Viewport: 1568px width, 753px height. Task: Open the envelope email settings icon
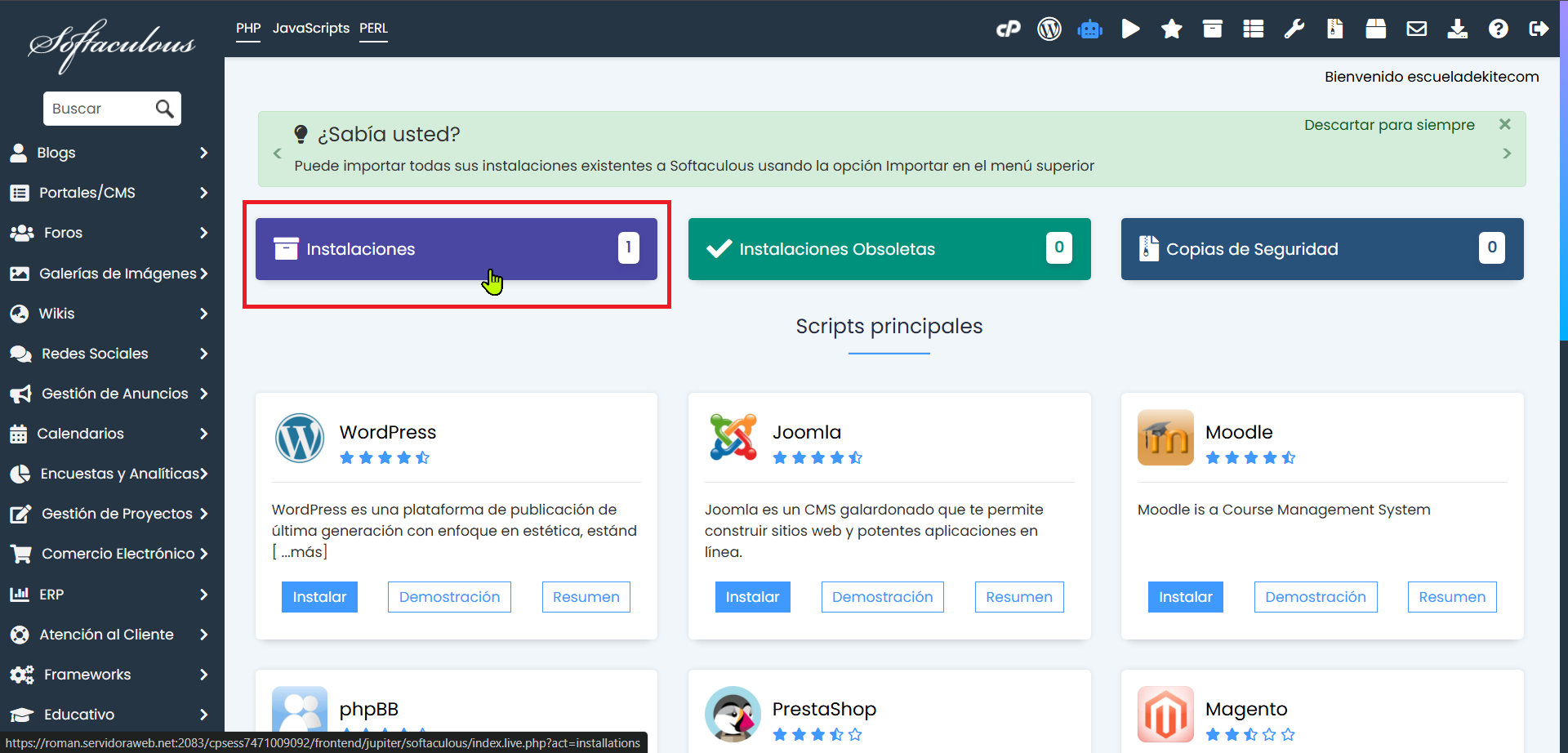(x=1417, y=29)
